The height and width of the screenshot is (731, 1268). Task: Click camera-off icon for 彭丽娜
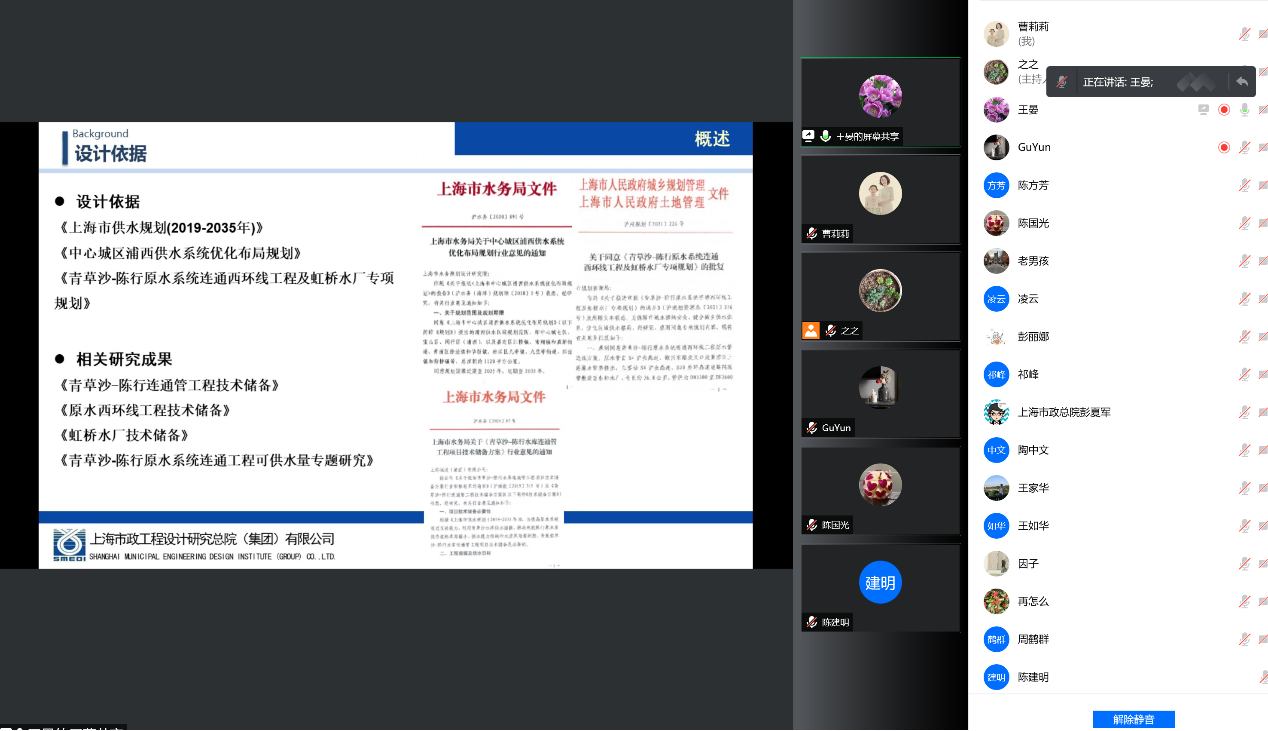(x=1262, y=337)
